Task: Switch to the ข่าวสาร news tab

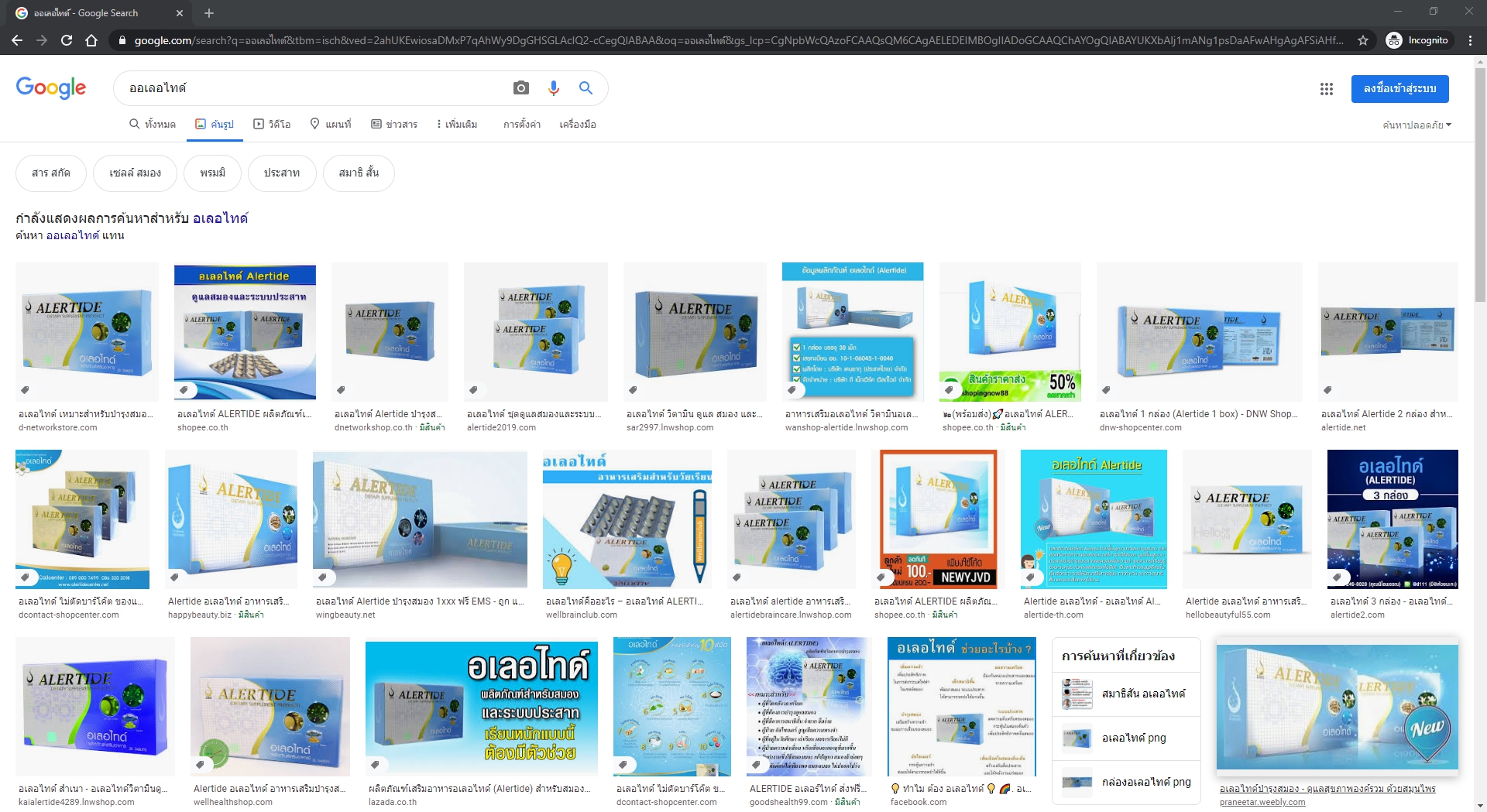Action: click(x=394, y=125)
